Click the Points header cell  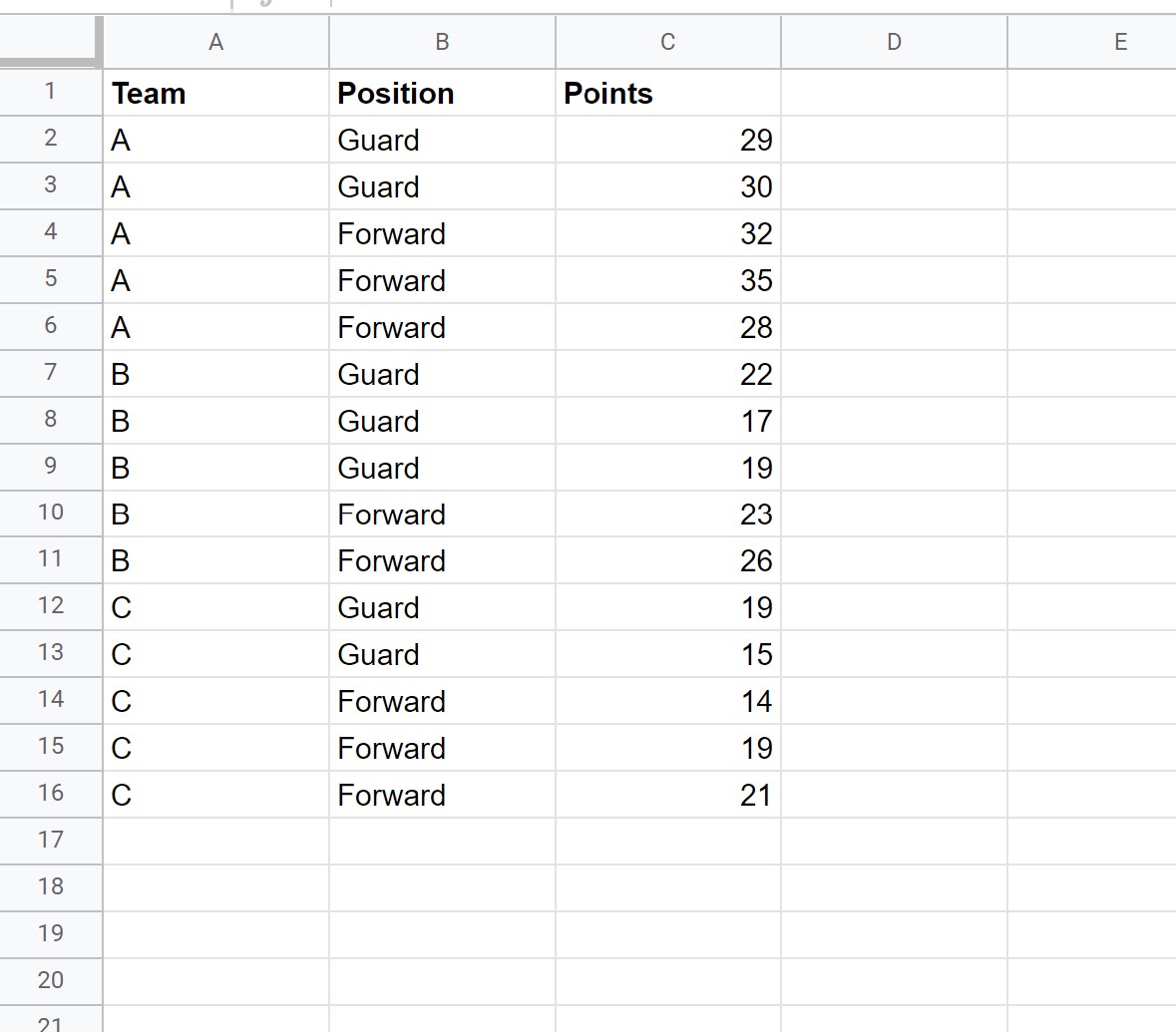pyautogui.click(x=668, y=93)
